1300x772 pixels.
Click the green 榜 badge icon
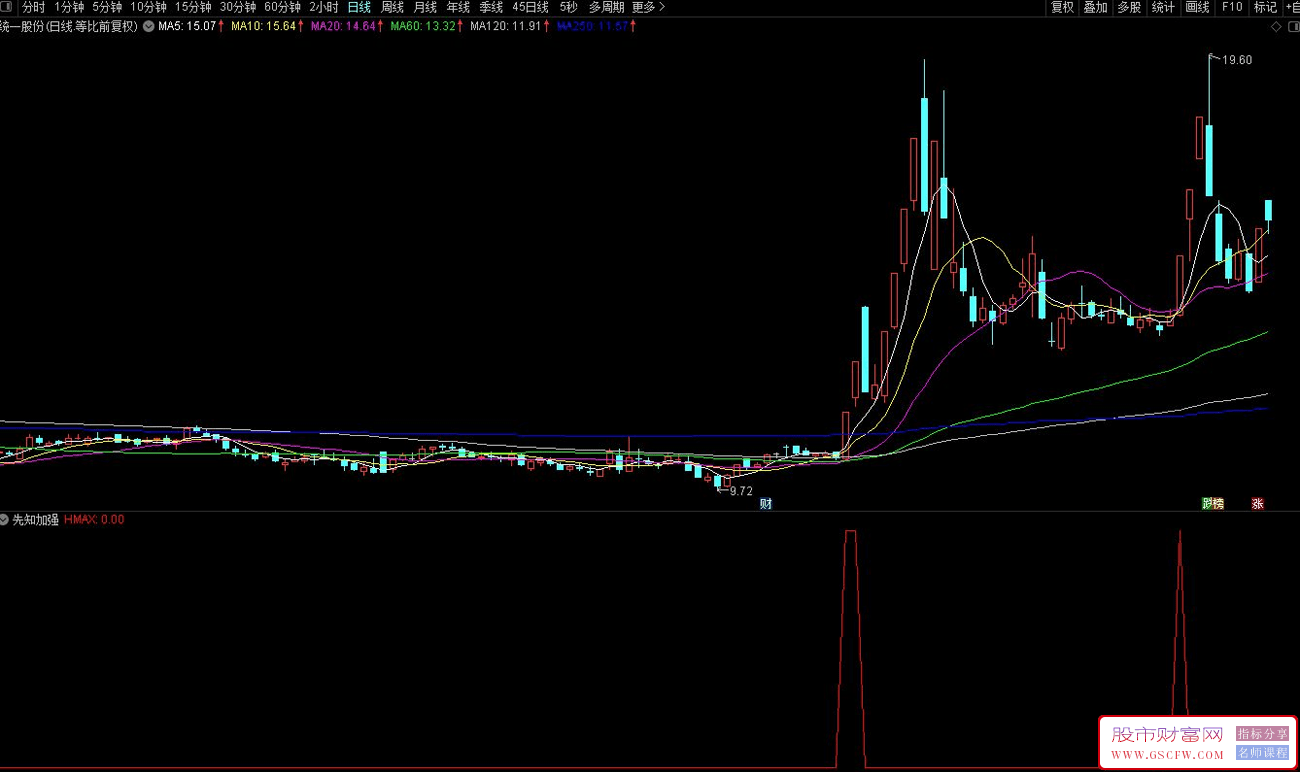click(x=1213, y=504)
